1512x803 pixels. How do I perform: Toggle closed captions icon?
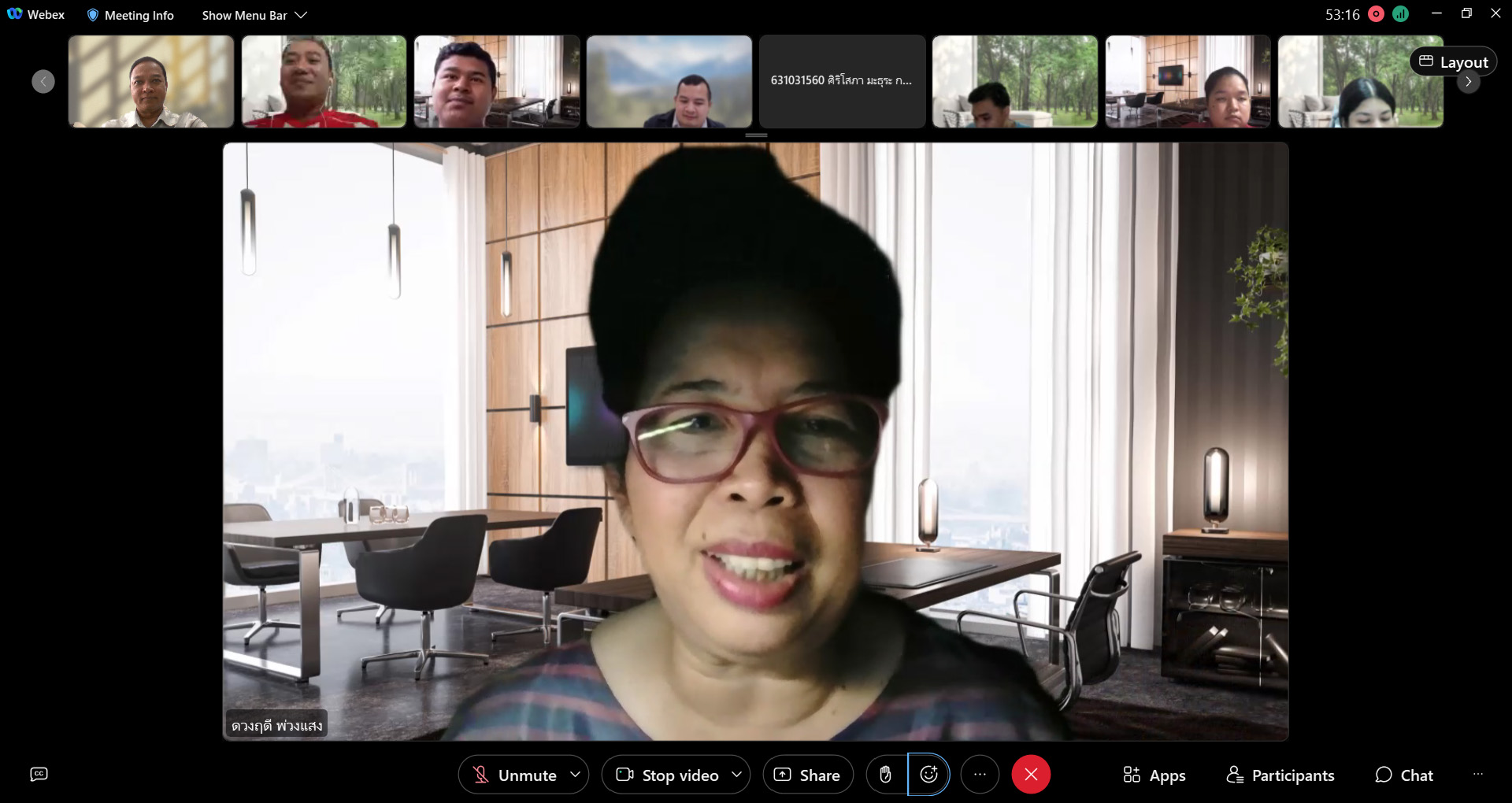[x=39, y=775]
